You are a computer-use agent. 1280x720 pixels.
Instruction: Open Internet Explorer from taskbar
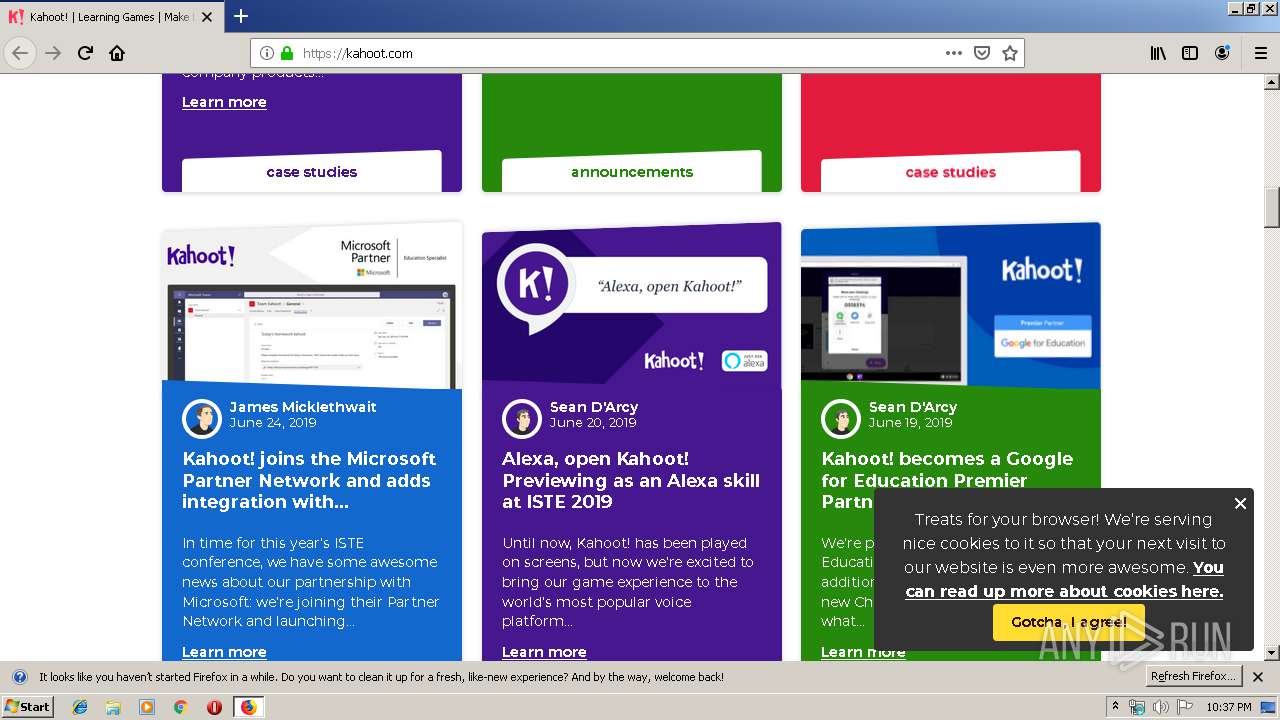click(x=80, y=707)
